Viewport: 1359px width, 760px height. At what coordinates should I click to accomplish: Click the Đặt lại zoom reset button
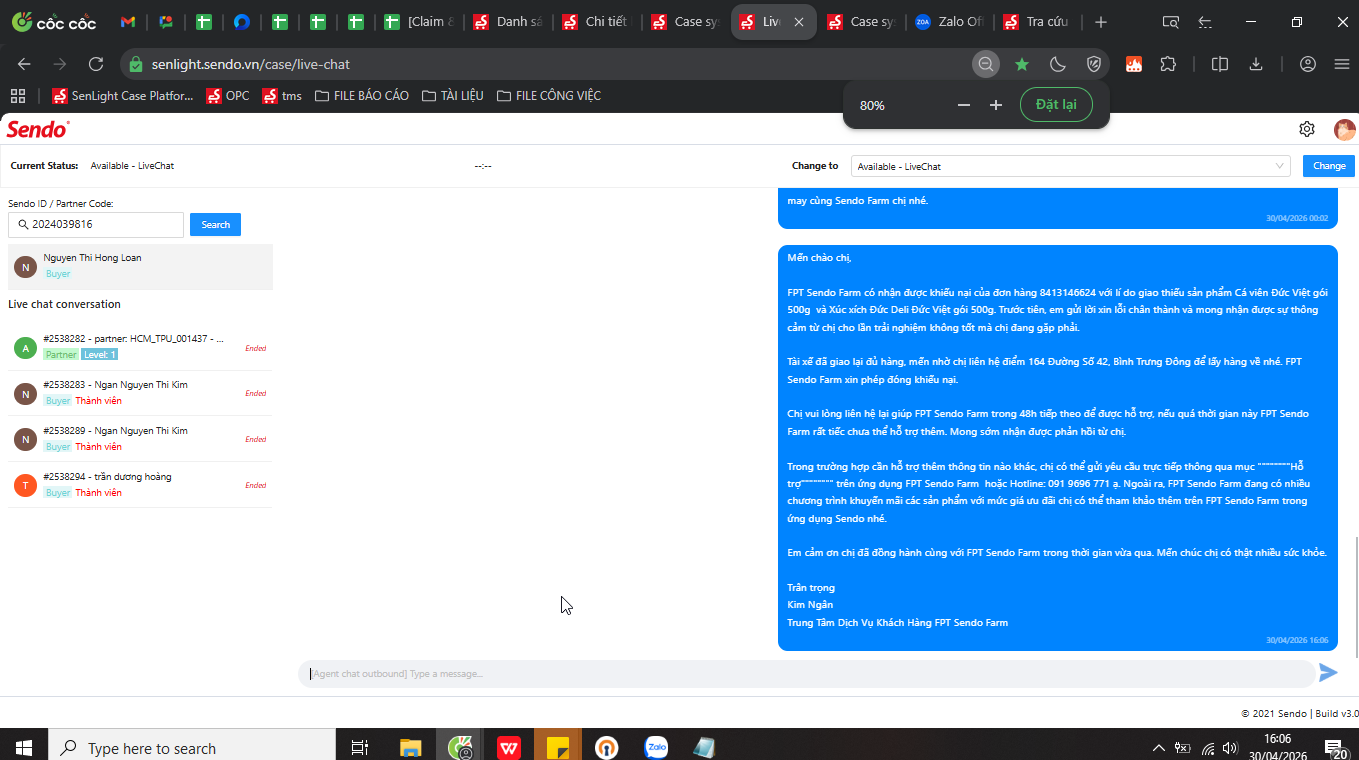click(x=1056, y=105)
